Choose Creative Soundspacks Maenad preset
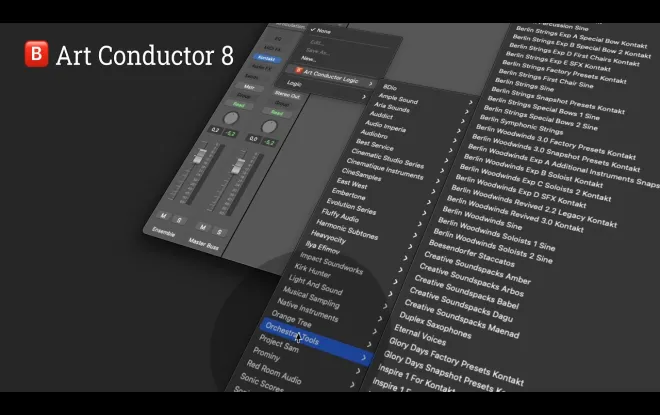Image resolution: width=660 pixels, height=415 pixels. [x=461, y=318]
